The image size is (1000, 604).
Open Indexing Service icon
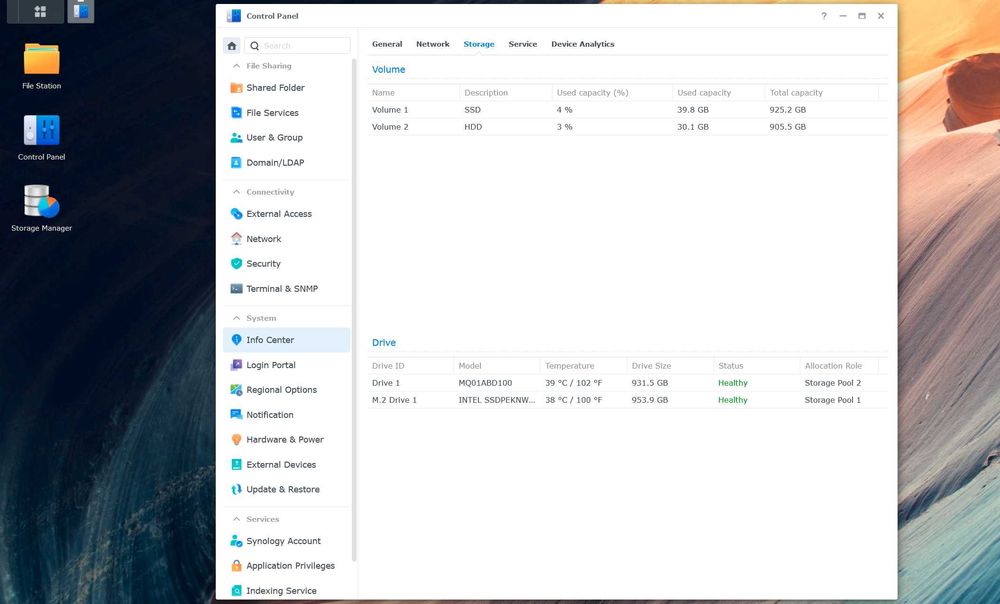[x=236, y=591]
